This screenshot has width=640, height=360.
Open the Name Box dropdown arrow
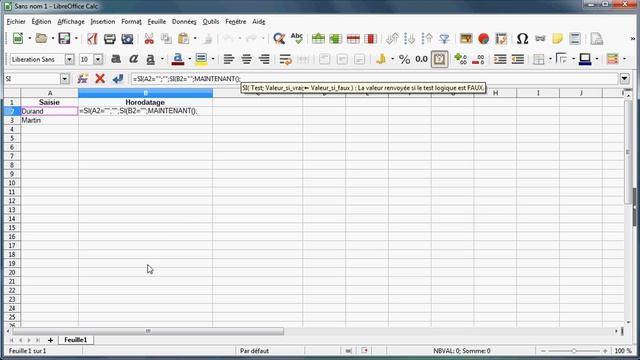point(64,79)
